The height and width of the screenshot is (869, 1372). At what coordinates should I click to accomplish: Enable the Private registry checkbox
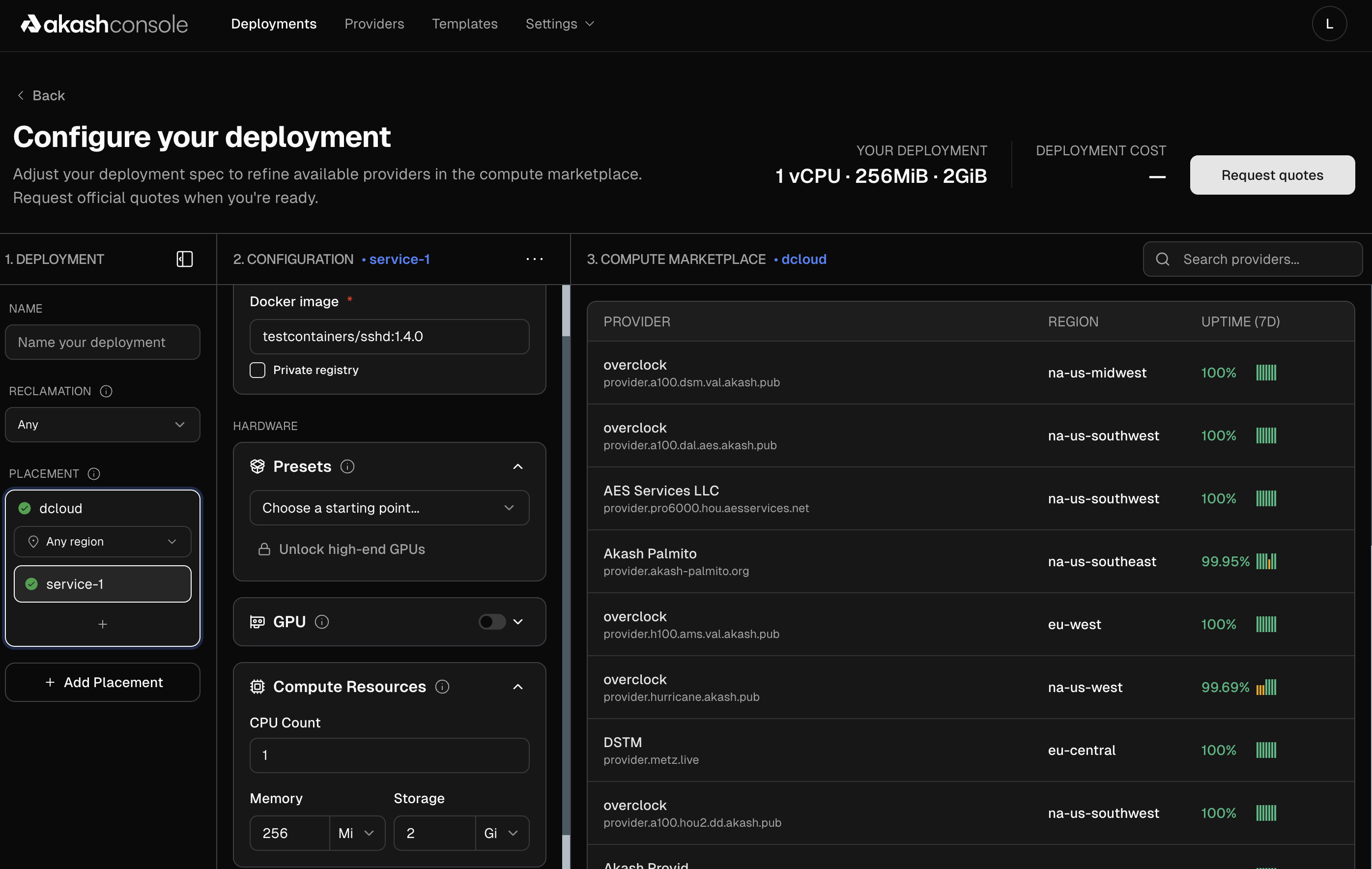(x=257, y=370)
